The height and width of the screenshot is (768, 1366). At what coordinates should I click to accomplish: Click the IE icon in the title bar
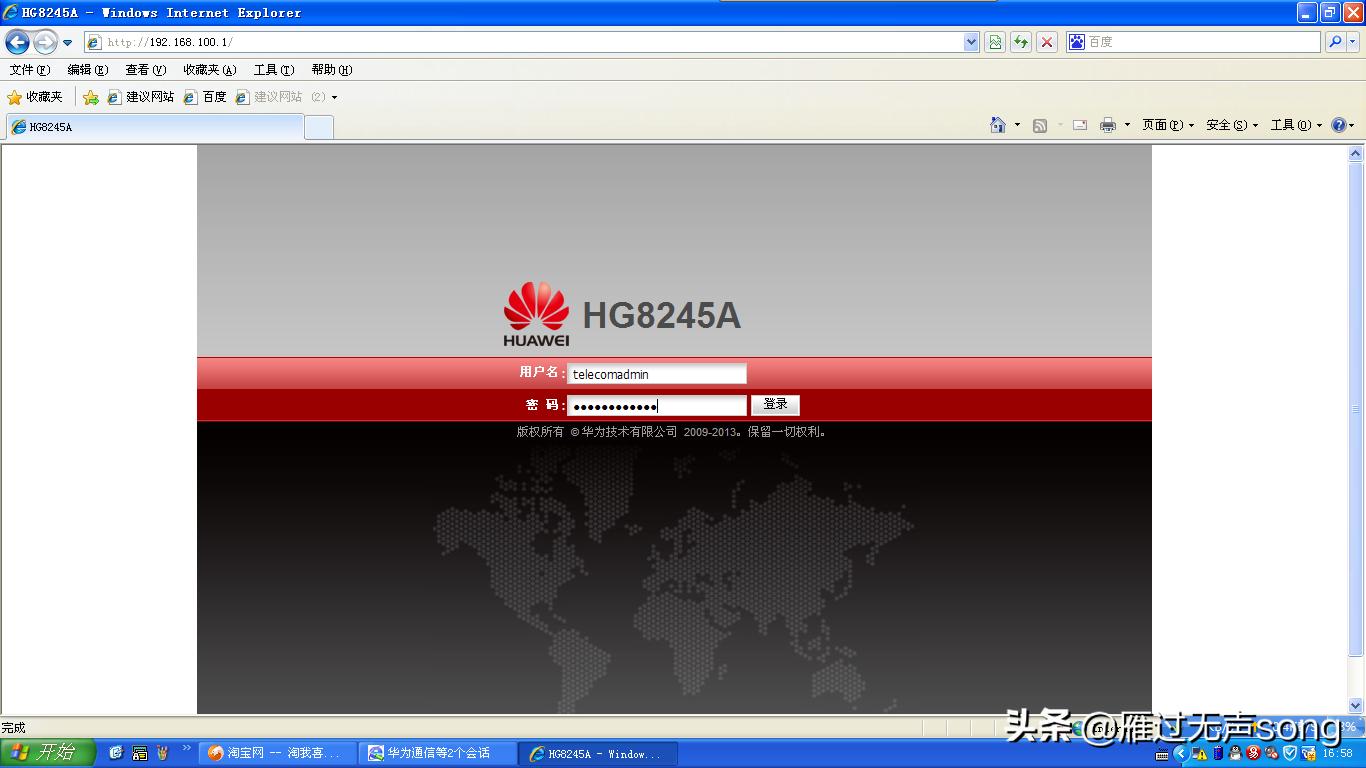click(11, 12)
